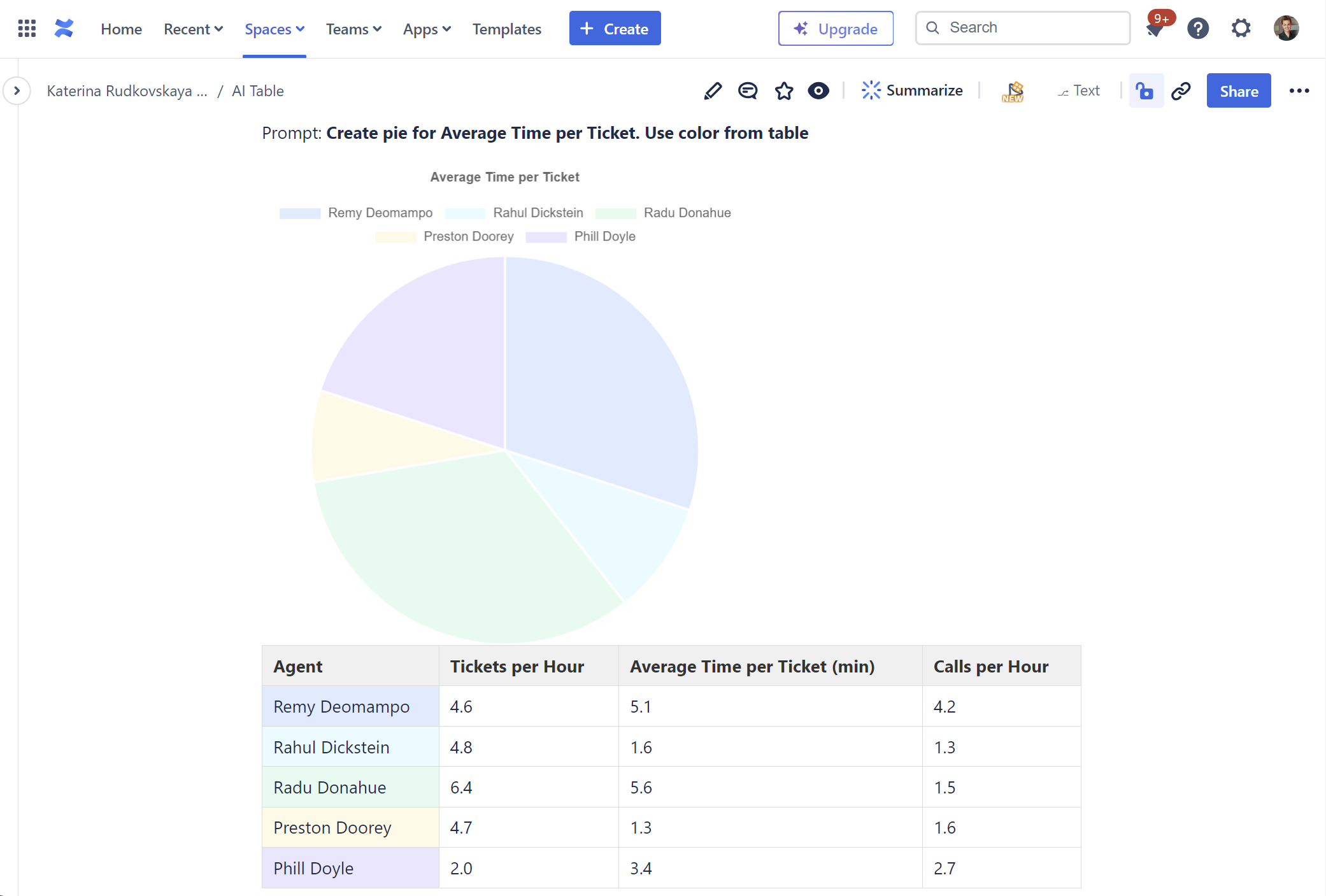
Task: Open page restrictions lock icon
Action: (x=1145, y=91)
